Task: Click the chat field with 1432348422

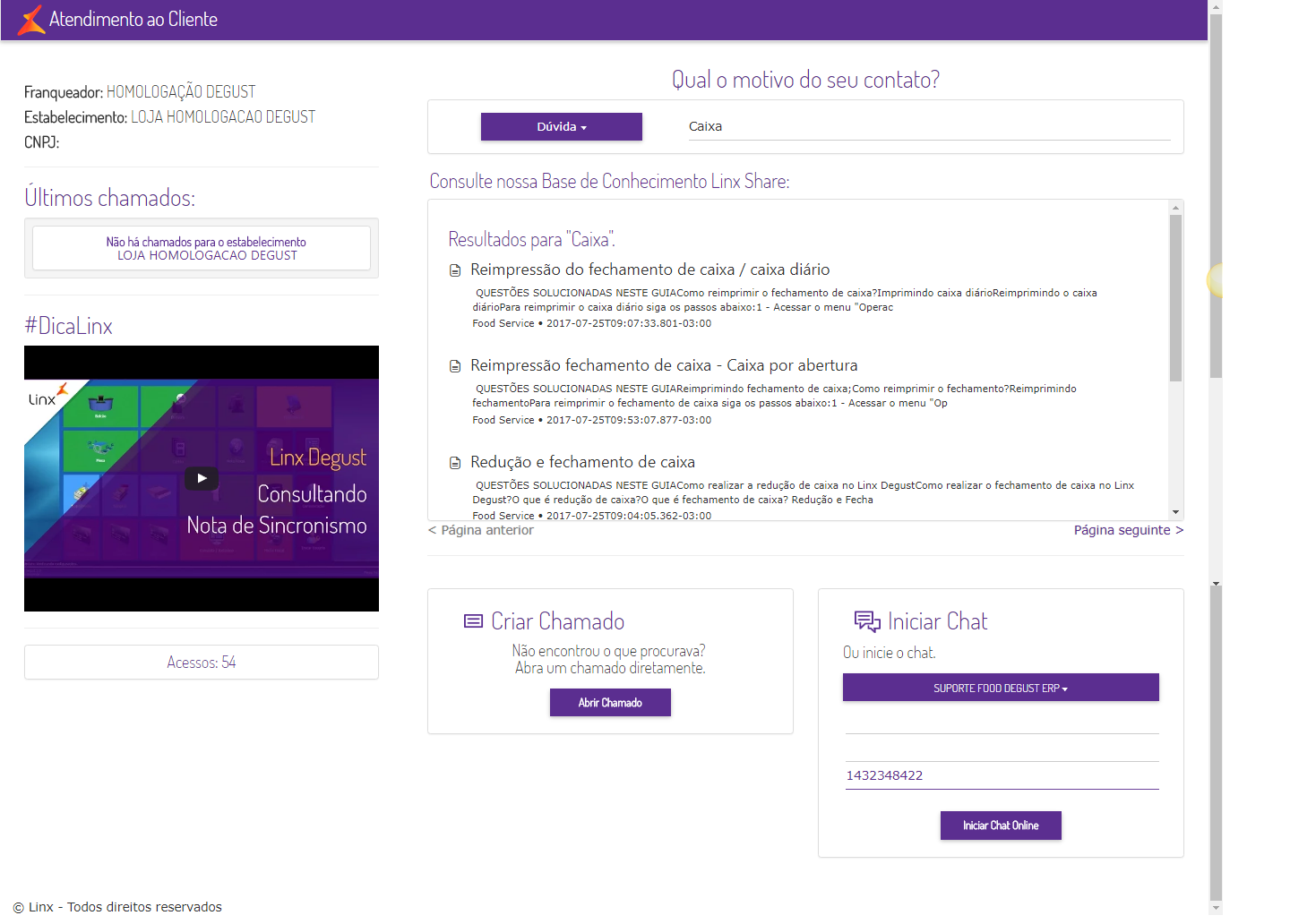Action: coord(1002,775)
